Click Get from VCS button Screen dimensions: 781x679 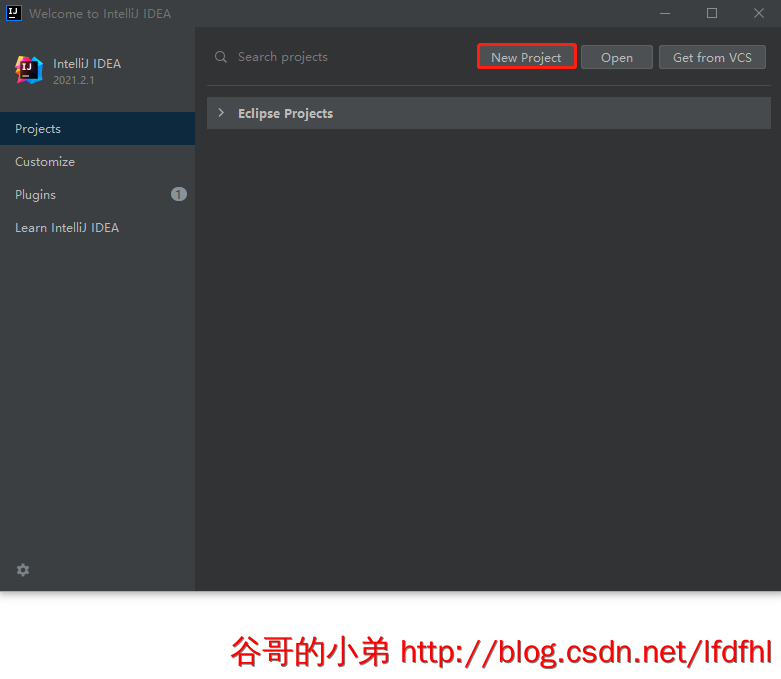pos(712,57)
